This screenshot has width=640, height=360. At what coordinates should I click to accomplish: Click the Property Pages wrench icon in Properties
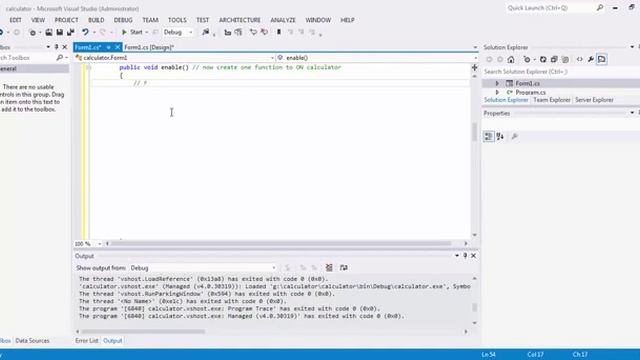coord(514,136)
